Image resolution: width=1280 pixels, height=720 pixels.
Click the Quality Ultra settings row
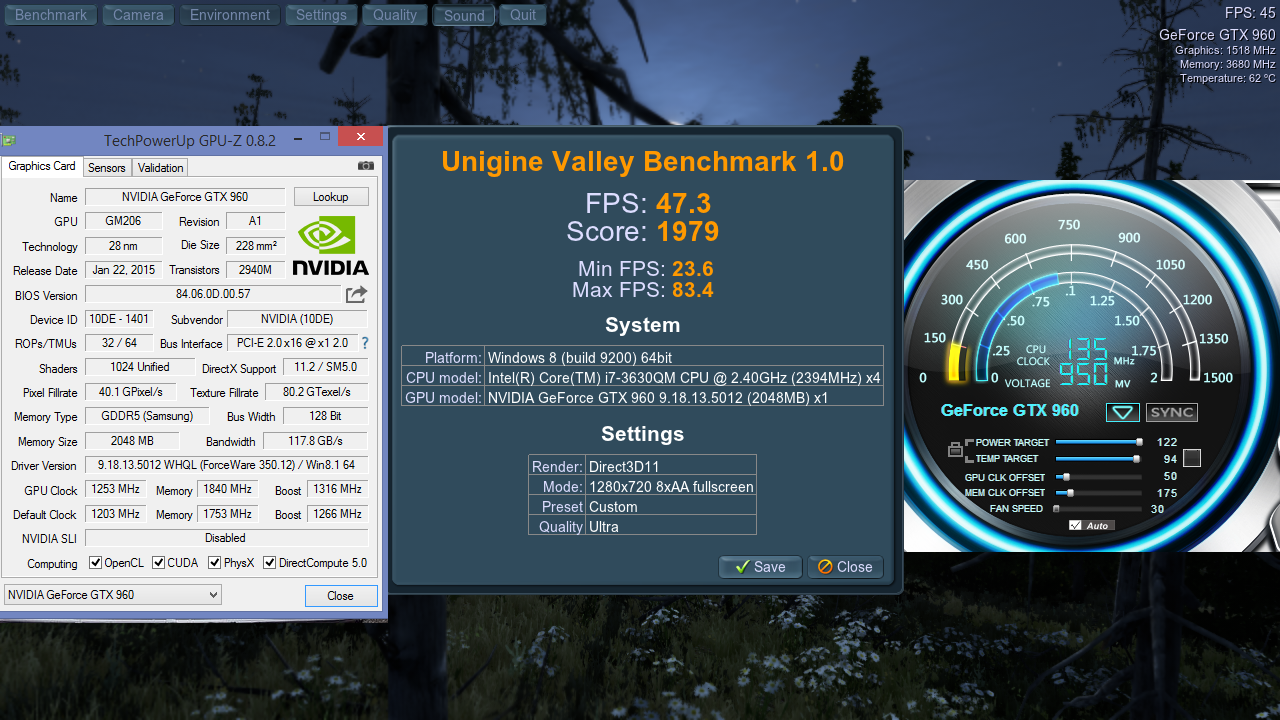pos(642,526)
